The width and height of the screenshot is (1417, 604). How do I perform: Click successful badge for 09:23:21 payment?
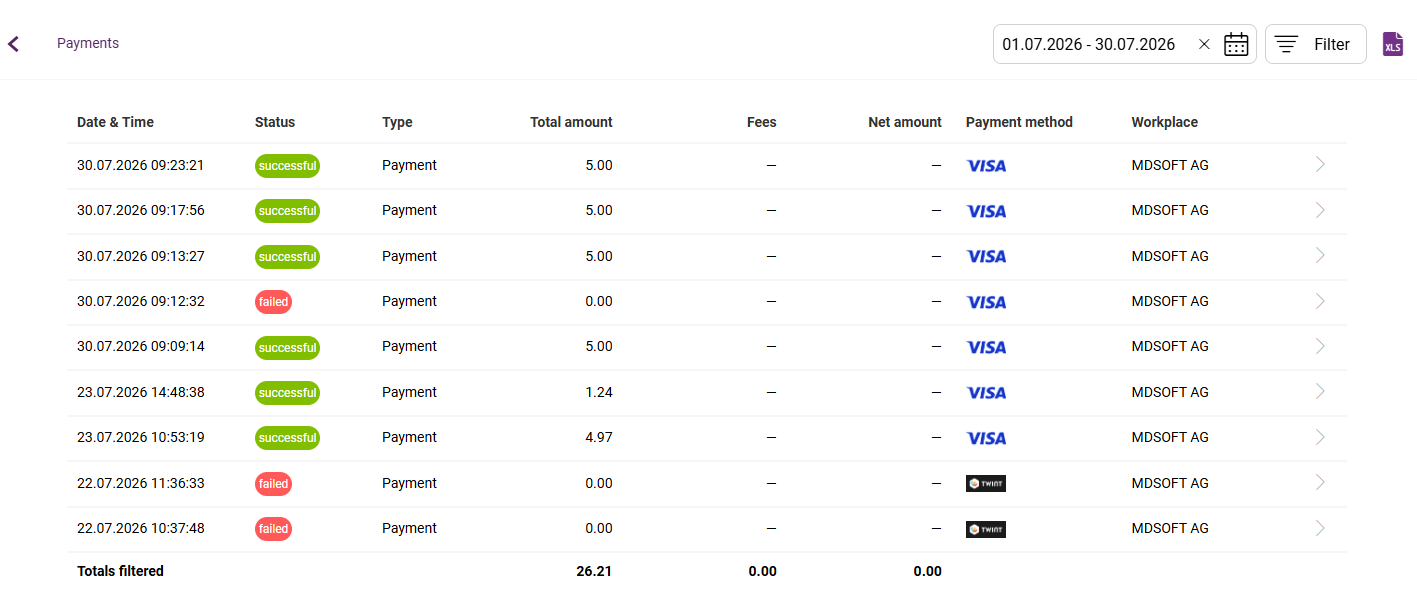pyautogui.click(x=287, y=166)
